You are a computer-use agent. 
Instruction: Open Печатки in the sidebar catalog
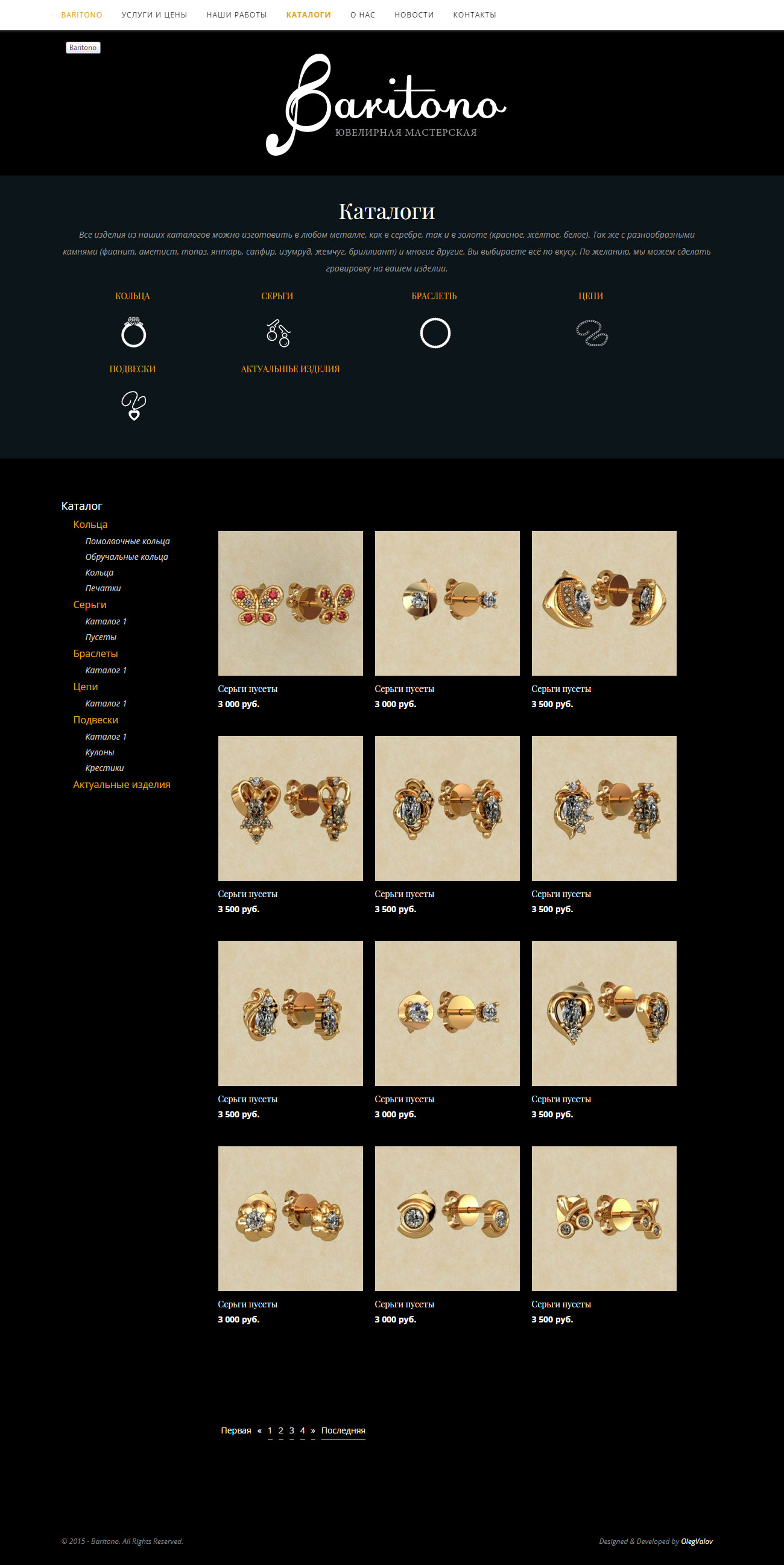tap(103, 588)
